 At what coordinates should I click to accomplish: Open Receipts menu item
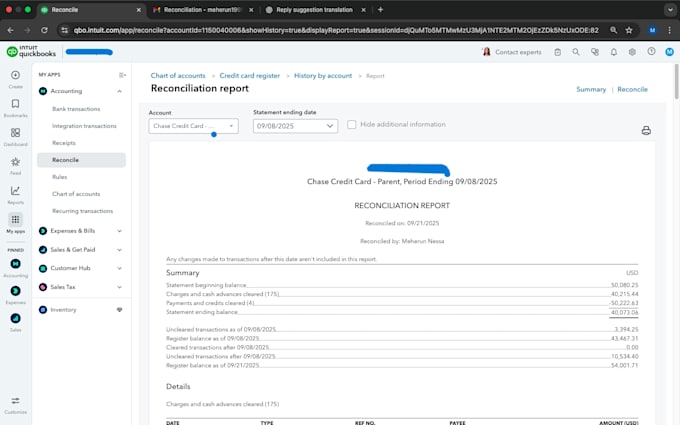point(64,143)
